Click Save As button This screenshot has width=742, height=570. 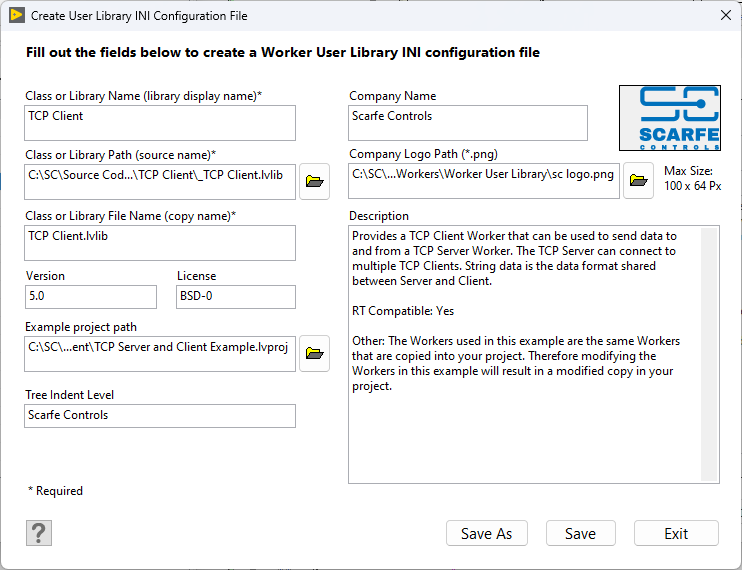486,533
